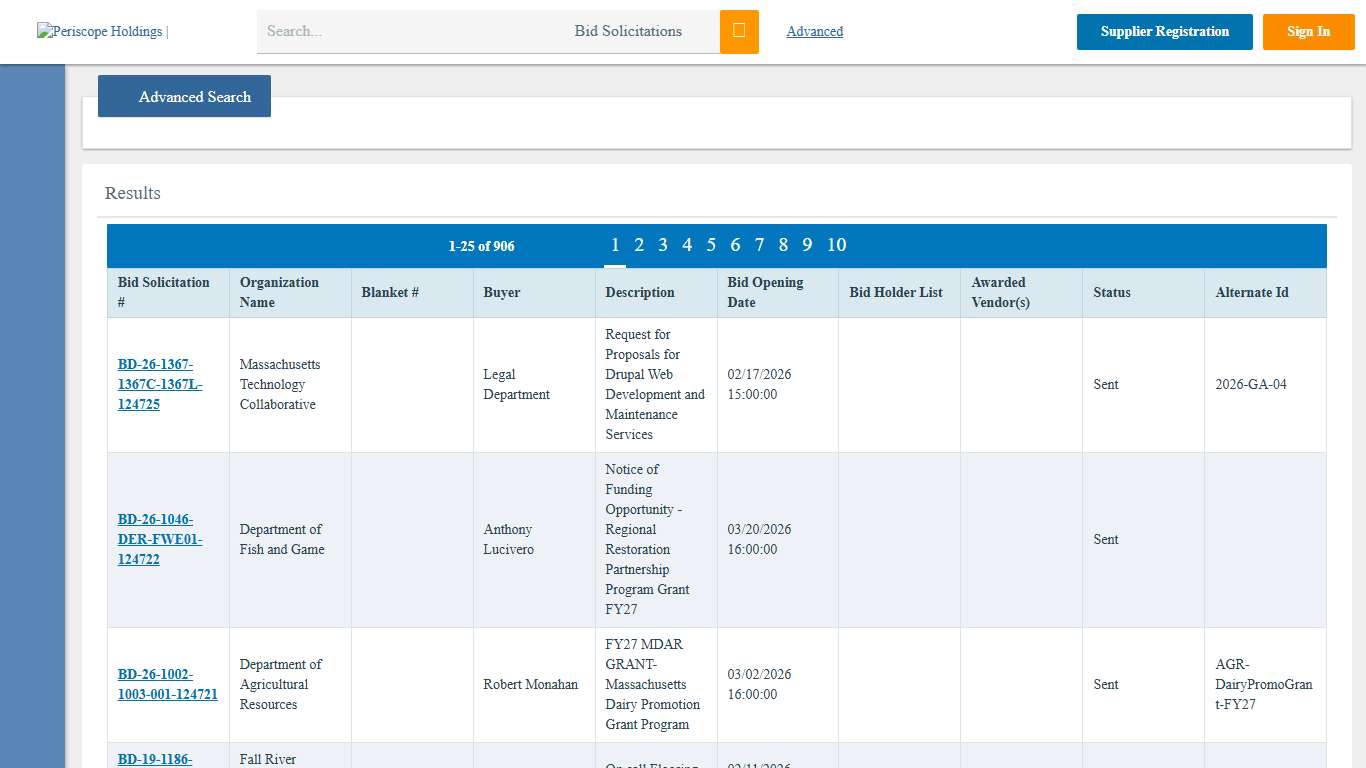Open the Bid Solicitations category selector
Image resolution: width=1366 pixels, height=768 pixels.
628,31
